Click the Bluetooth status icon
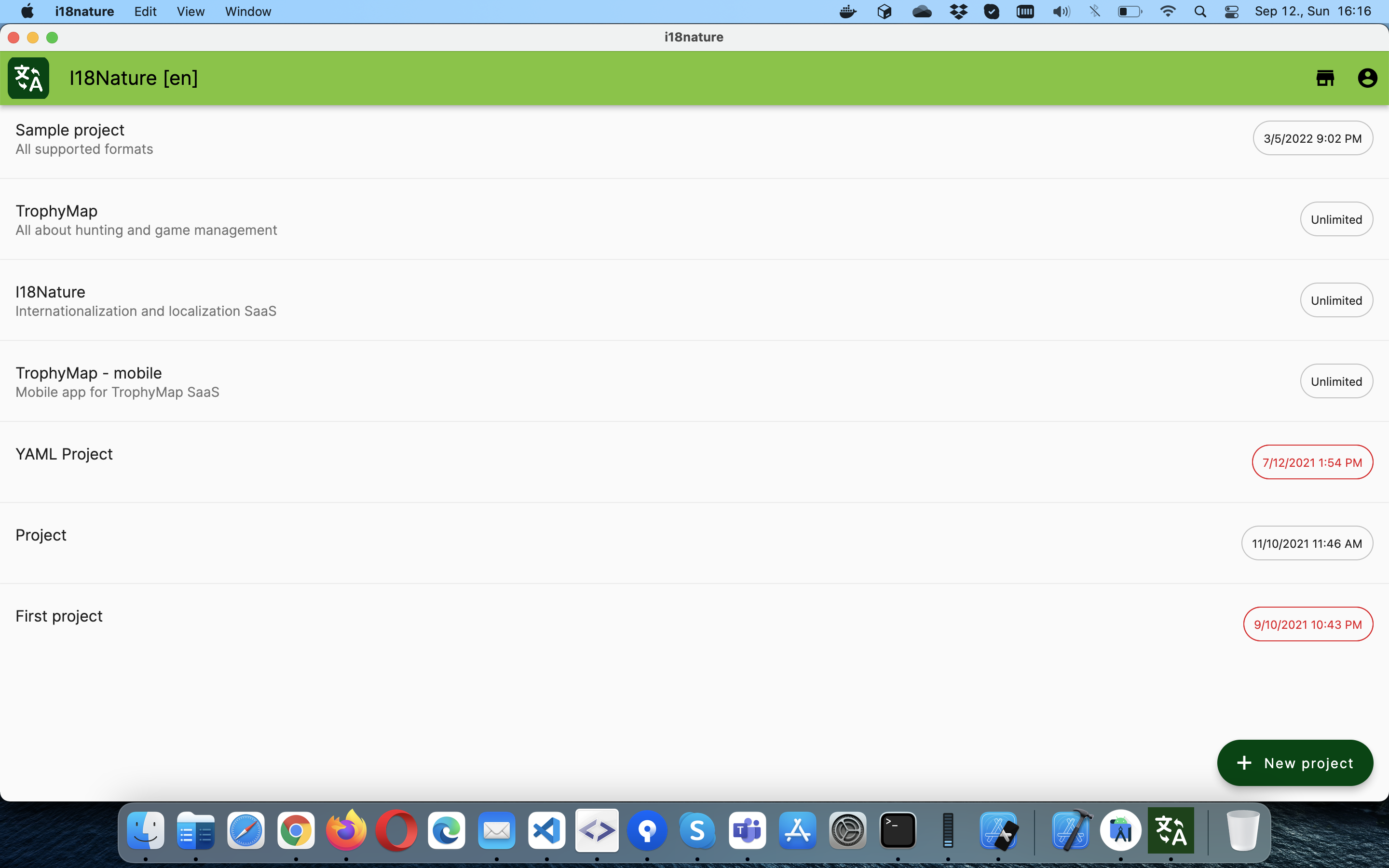1389x868 pixels. pos(1095,12)
